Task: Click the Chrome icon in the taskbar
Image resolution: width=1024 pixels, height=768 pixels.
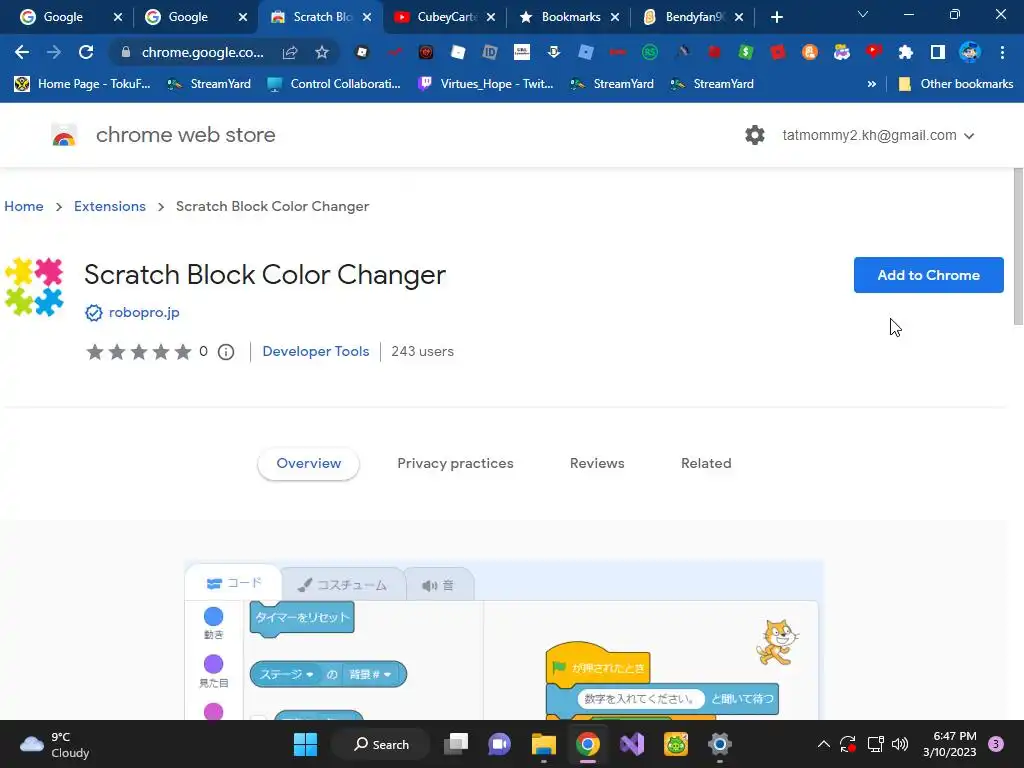Action: pyautogui.click(x=588, y=744)
